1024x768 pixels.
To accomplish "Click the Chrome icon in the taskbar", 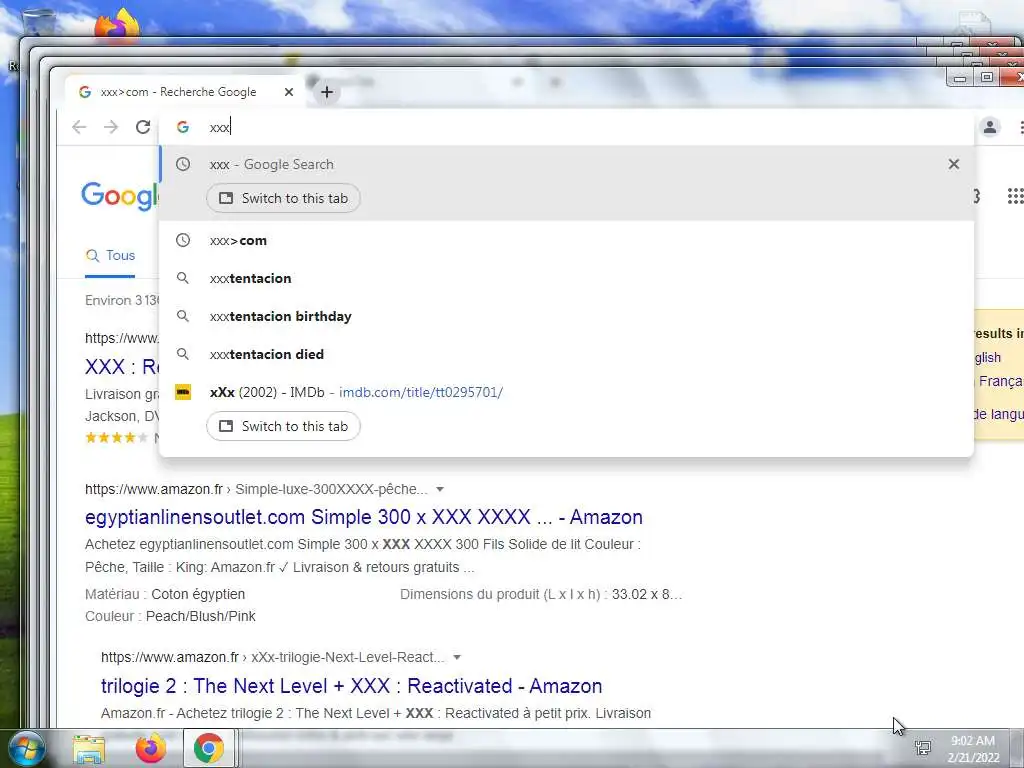I will [x=208, y=748].
